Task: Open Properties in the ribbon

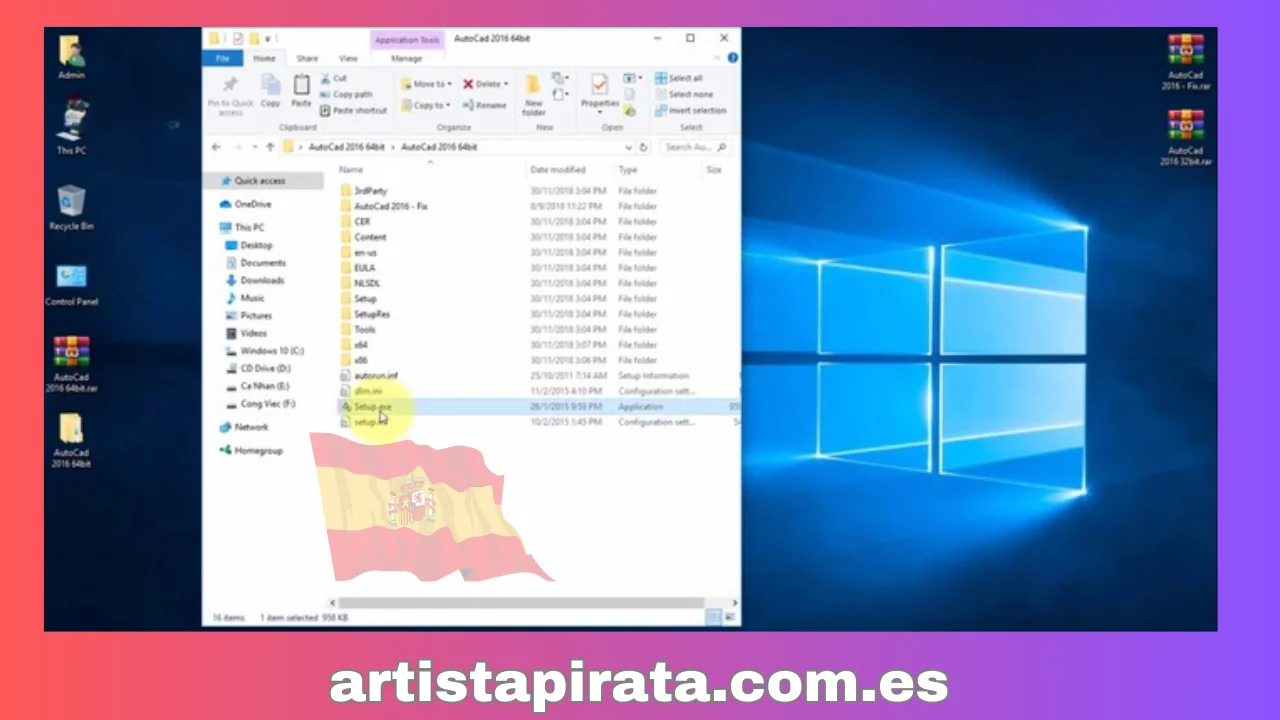Action: tap(600, 92)
